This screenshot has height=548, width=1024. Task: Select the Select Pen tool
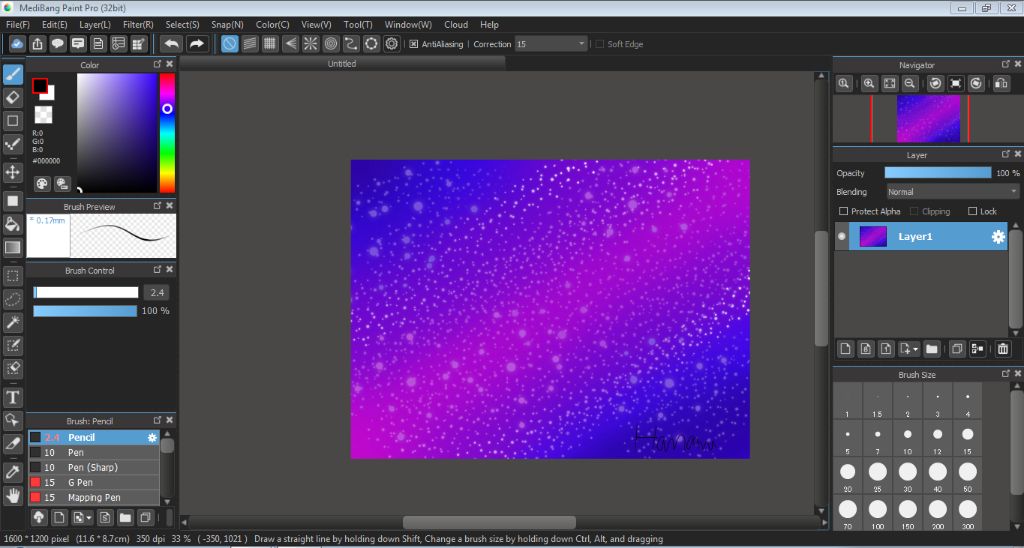(12, 345)
